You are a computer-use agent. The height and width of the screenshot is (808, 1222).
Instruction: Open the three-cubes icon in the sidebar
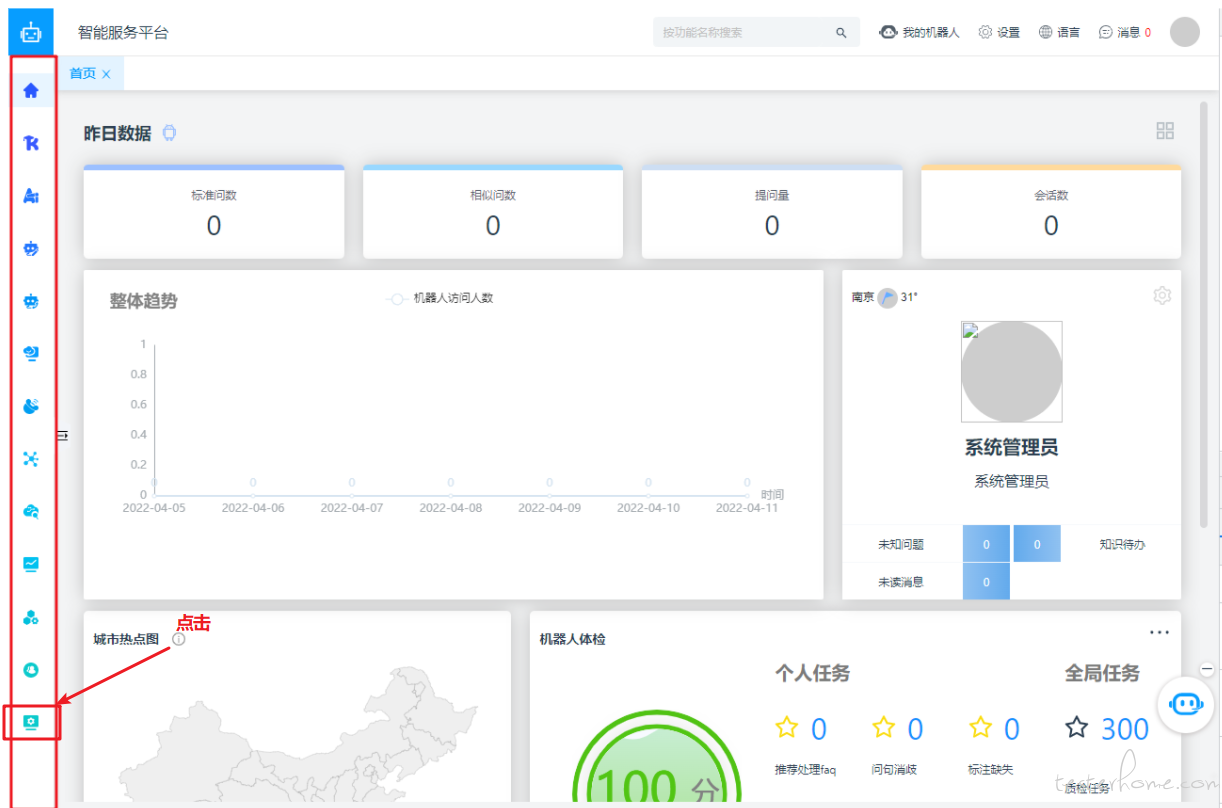point(31,617)
